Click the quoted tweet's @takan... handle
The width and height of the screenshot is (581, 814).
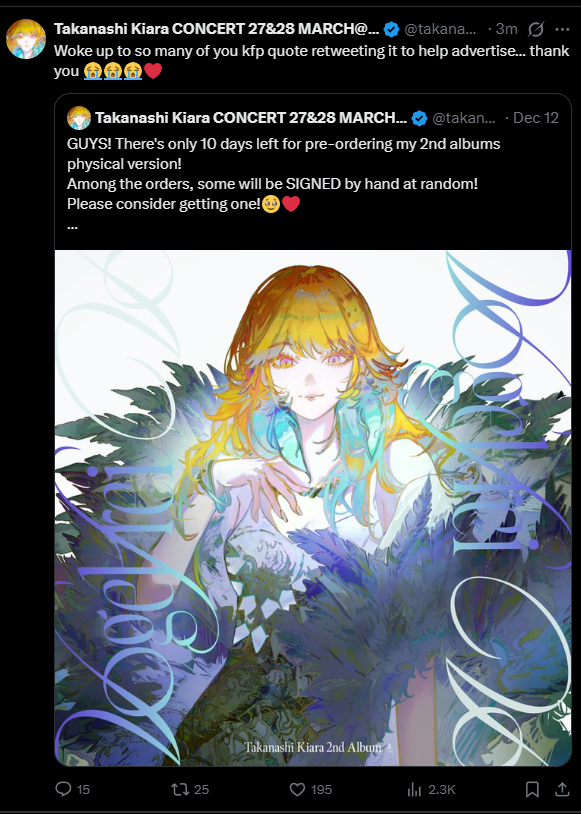464,118
